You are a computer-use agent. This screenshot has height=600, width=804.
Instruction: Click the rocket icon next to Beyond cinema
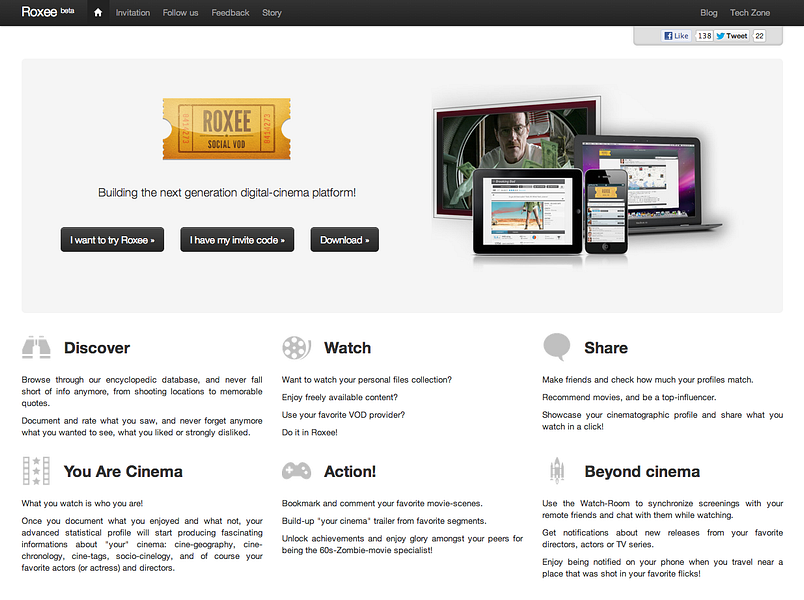557,471
